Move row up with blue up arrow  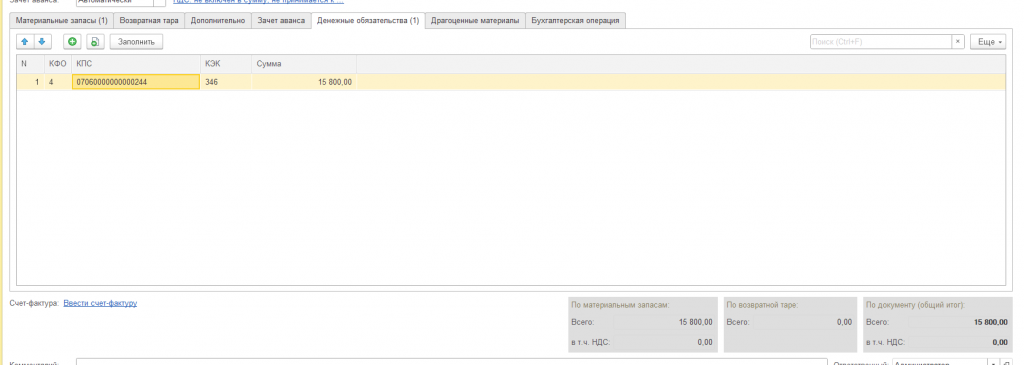click(25, 42)
